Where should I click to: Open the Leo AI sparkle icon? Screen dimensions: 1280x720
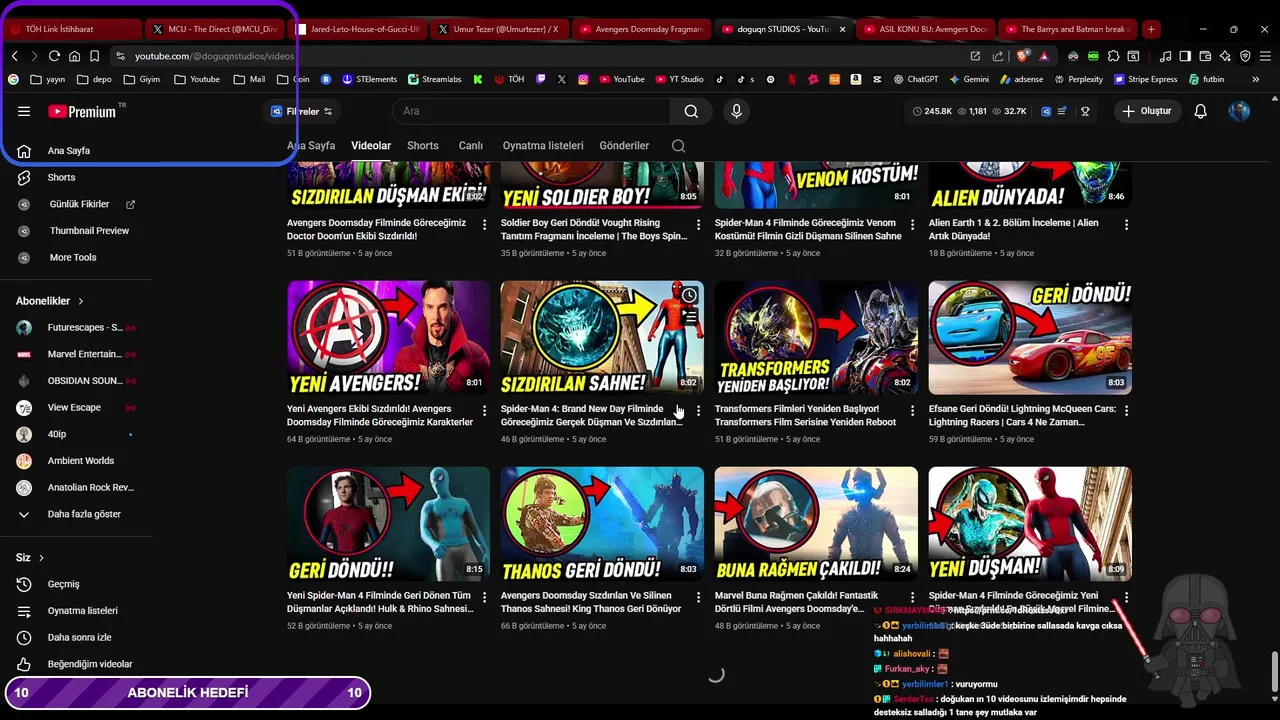[1225, 56]
